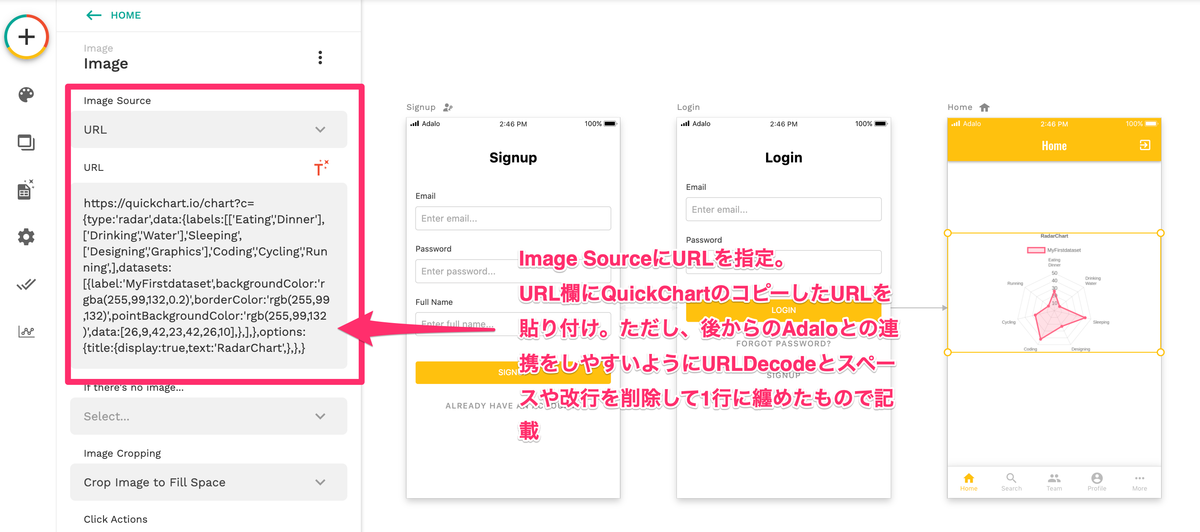Open the Database collections icon
1200x532 pixels.
tap(26, 190)
